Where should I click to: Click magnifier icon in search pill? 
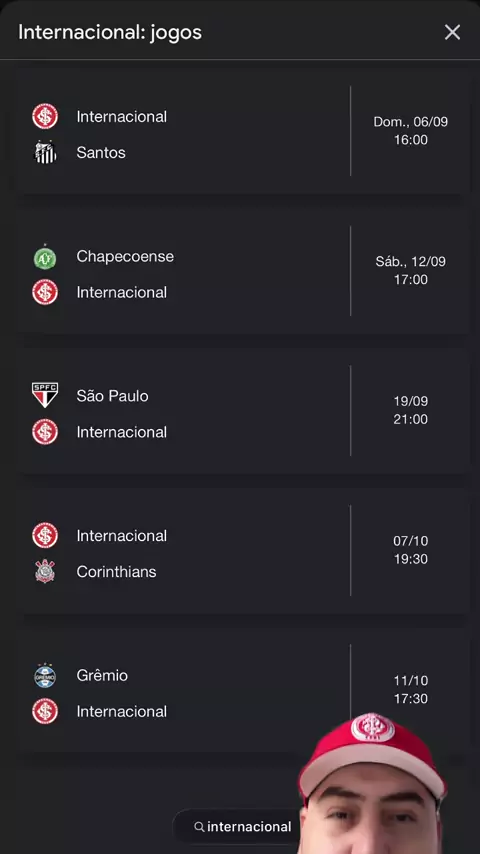click(199, 827)
